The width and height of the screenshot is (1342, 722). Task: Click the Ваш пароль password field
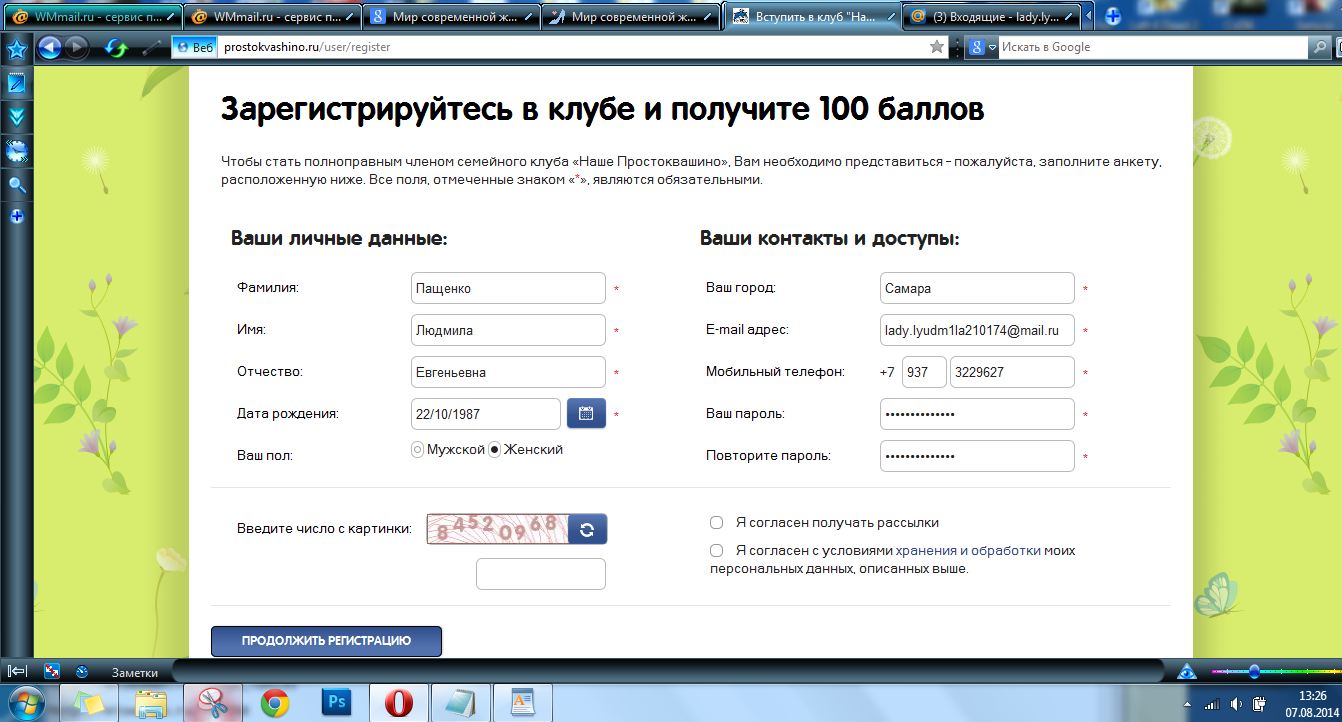click(977, 414)
